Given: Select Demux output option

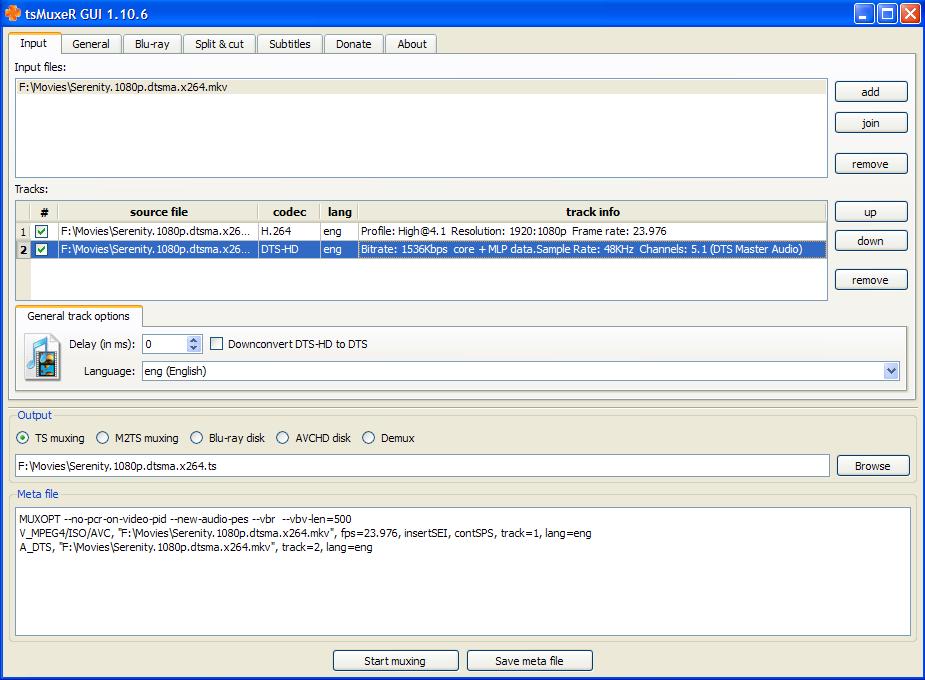Looking at the screenshot, I should 369,438.
